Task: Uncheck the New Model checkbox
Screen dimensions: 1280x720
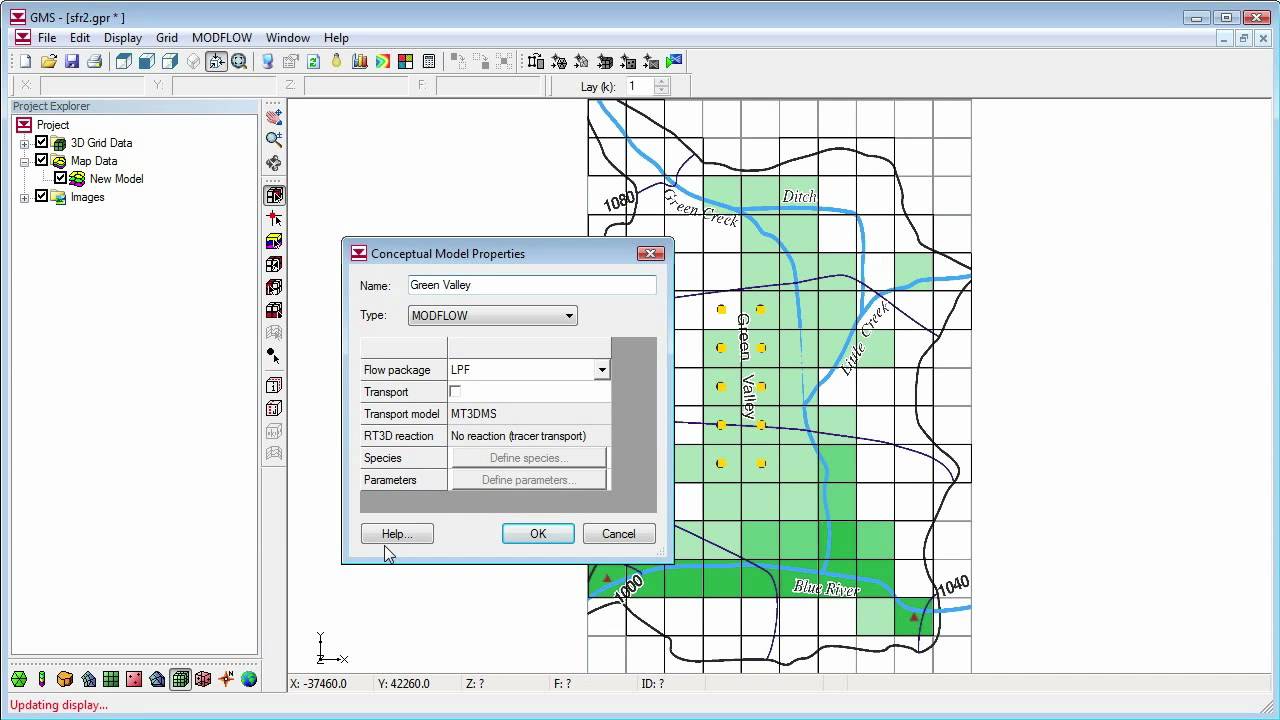Action: pyautogui.click(x=60, y=179)
